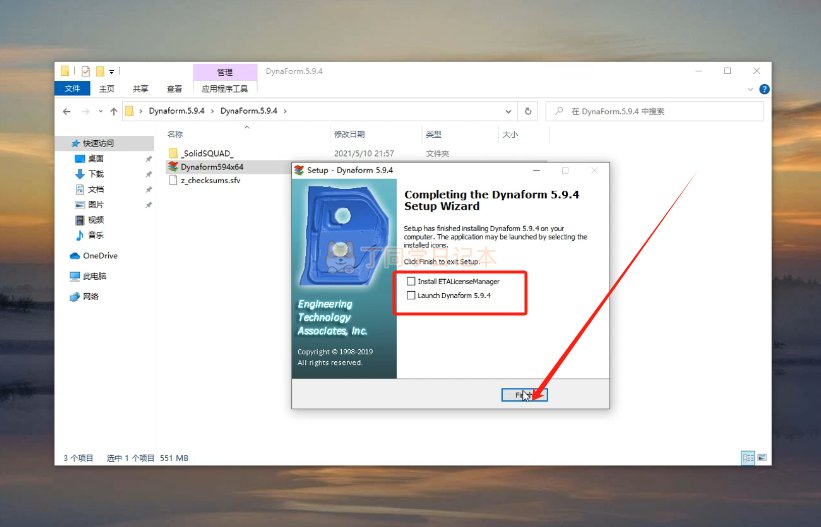Open 图片 in the navigation pane
This screenshot has width=821, height=527.
(x=95, y=204)
